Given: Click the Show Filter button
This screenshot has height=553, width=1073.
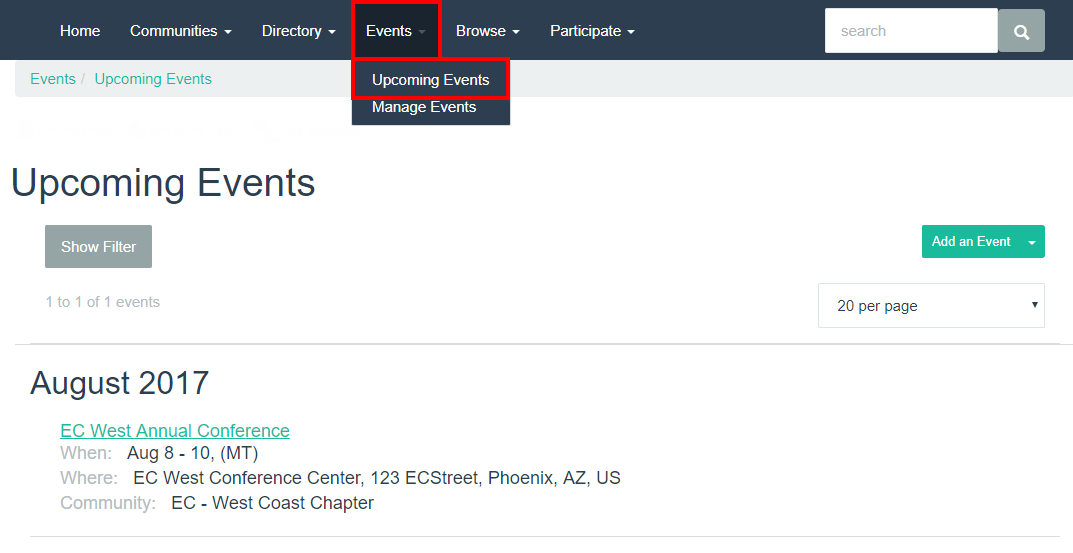Looking at the screenshot, I should coord(99,246).
